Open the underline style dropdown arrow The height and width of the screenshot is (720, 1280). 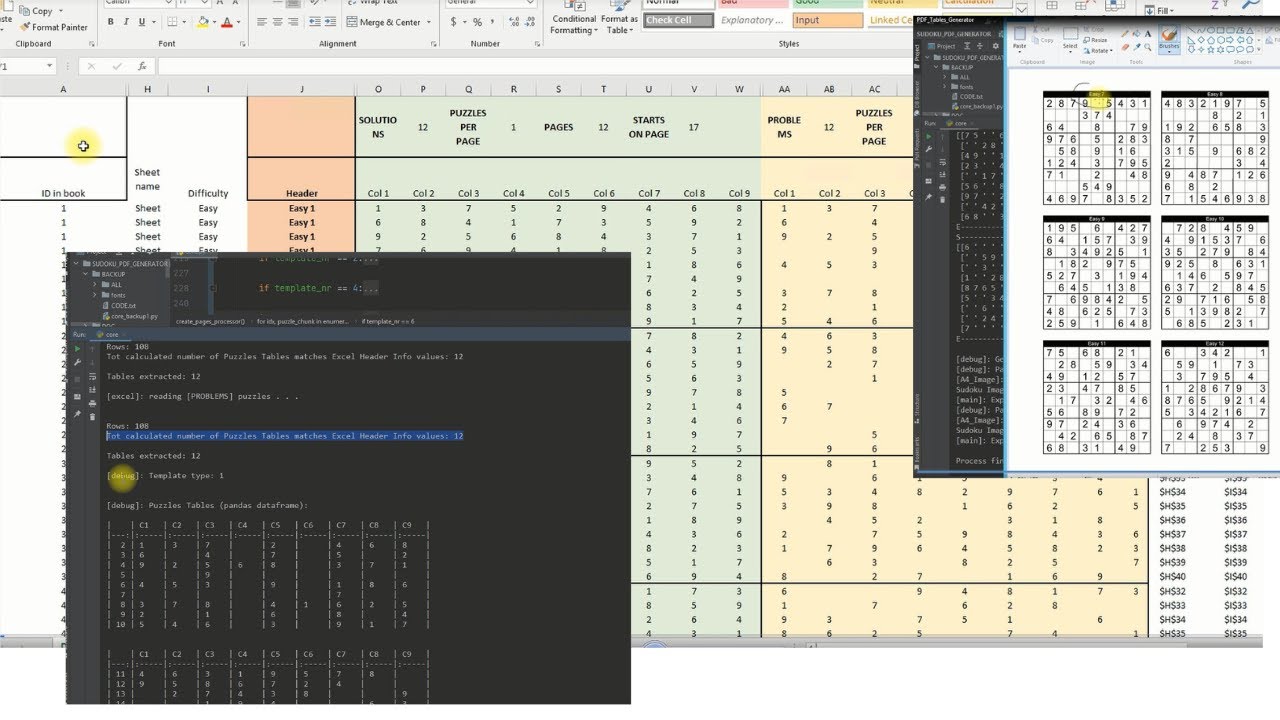153,22
